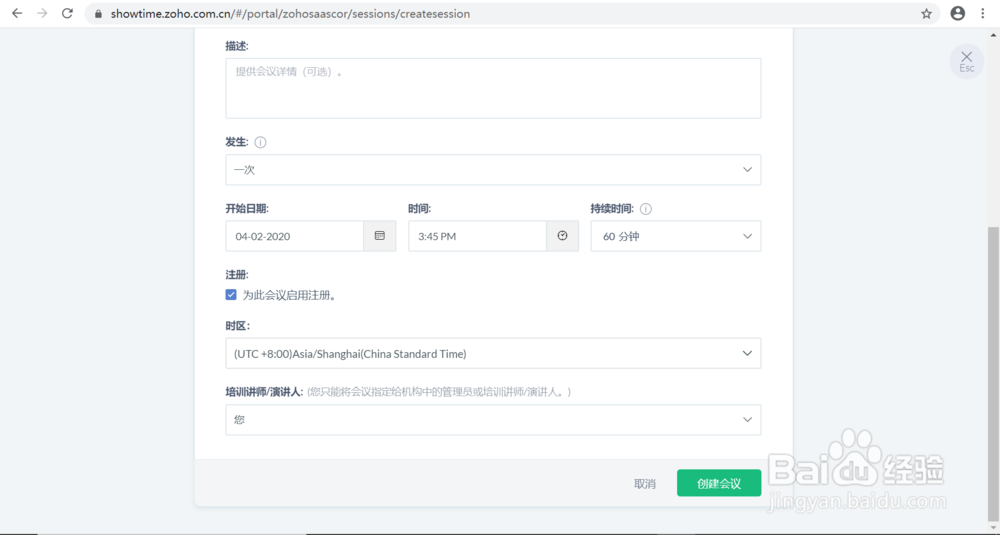Open the clock time picker
This screenshot has height=535, width=1000.
pos(562,236)
